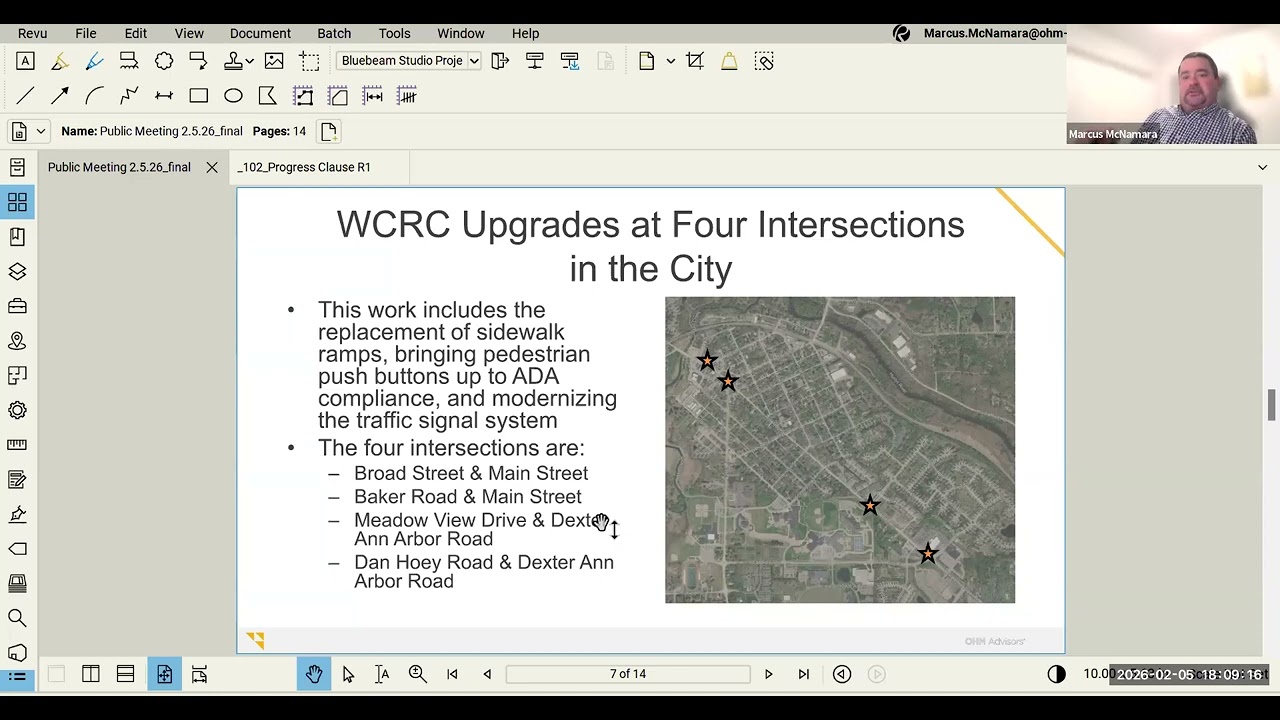This screenshot has width=1280, height=720.
Task: Toggle single page view mode
Action: point(164,674)
